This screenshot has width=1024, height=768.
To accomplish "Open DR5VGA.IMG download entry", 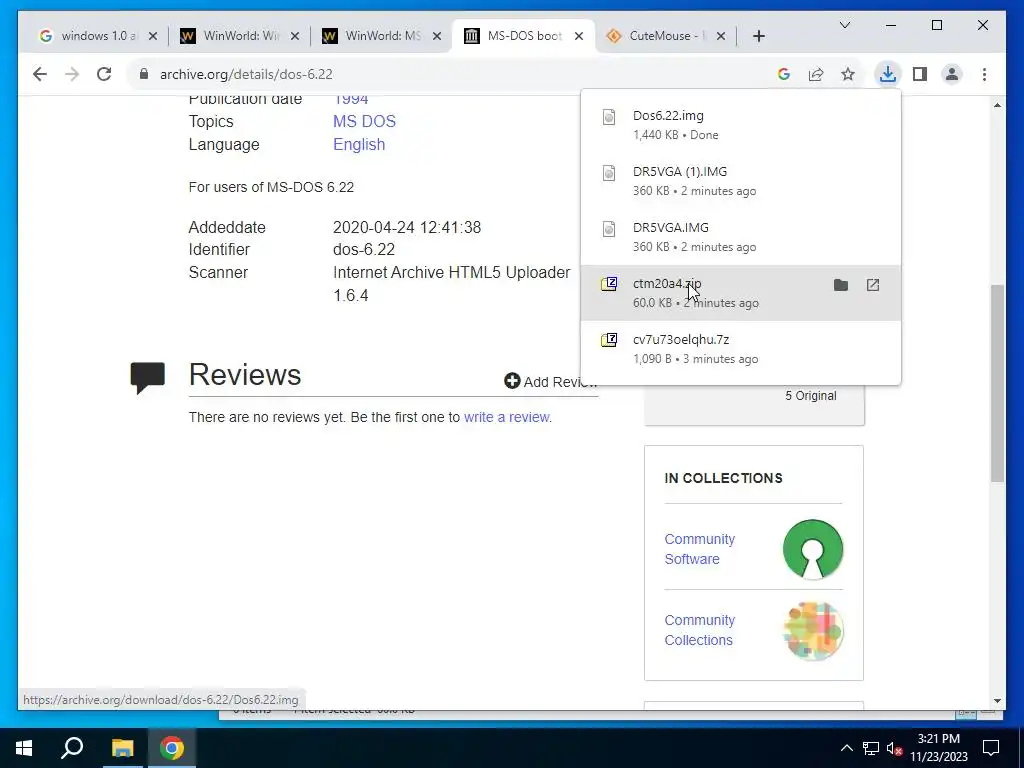I will [x=741, y=237].
